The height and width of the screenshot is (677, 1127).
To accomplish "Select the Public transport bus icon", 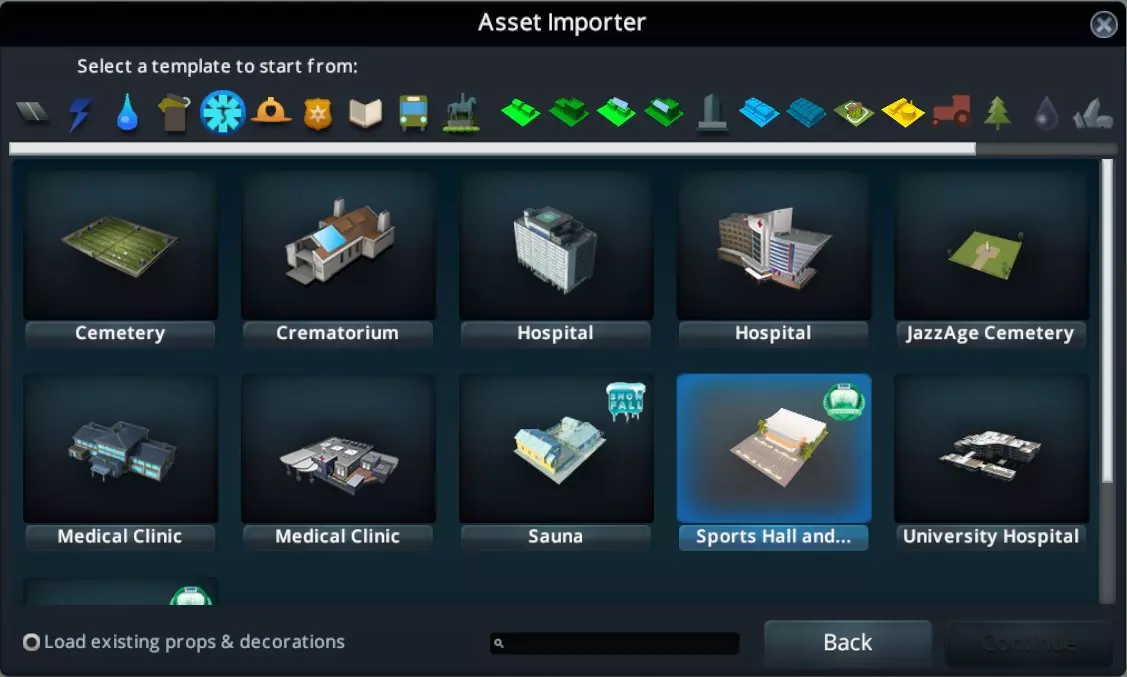I will pos(413,113).
